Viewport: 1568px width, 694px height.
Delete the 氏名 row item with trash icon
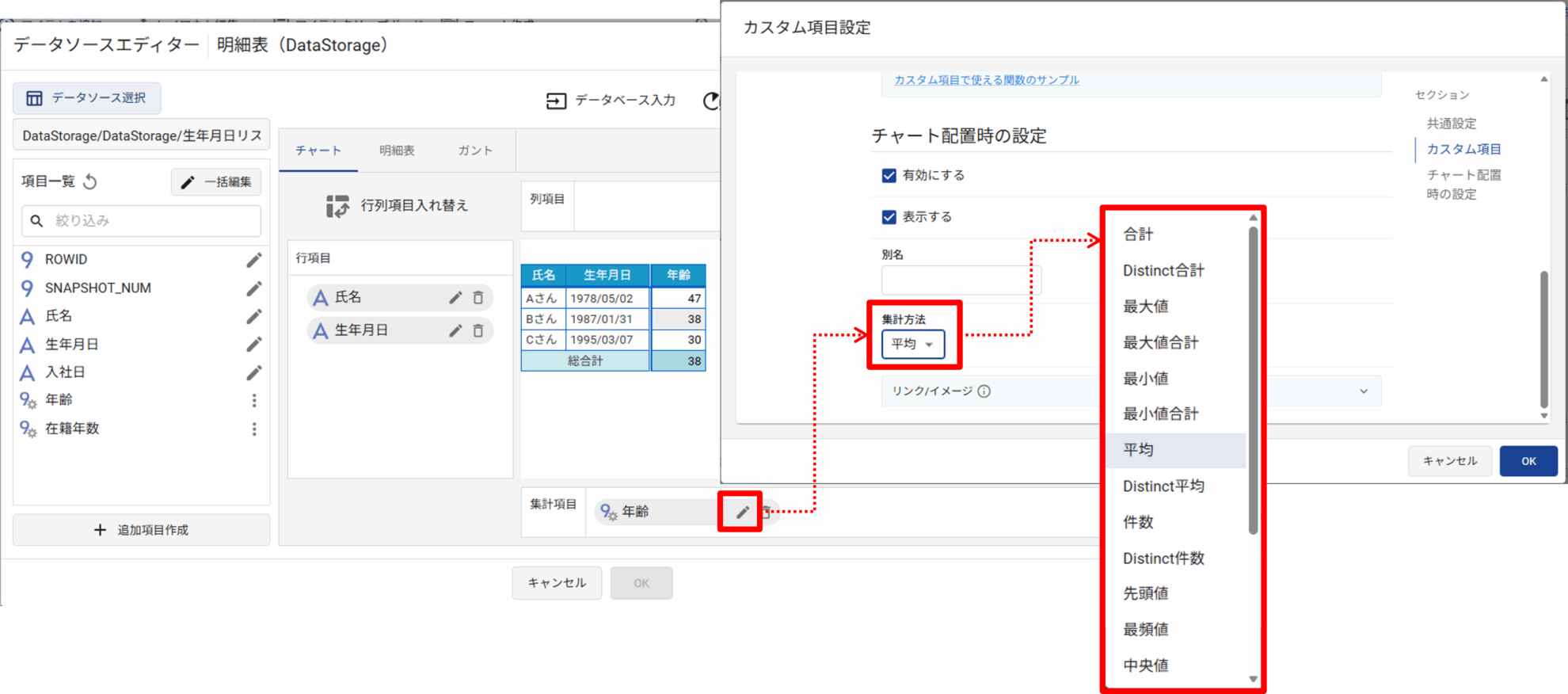coord(478,298)
